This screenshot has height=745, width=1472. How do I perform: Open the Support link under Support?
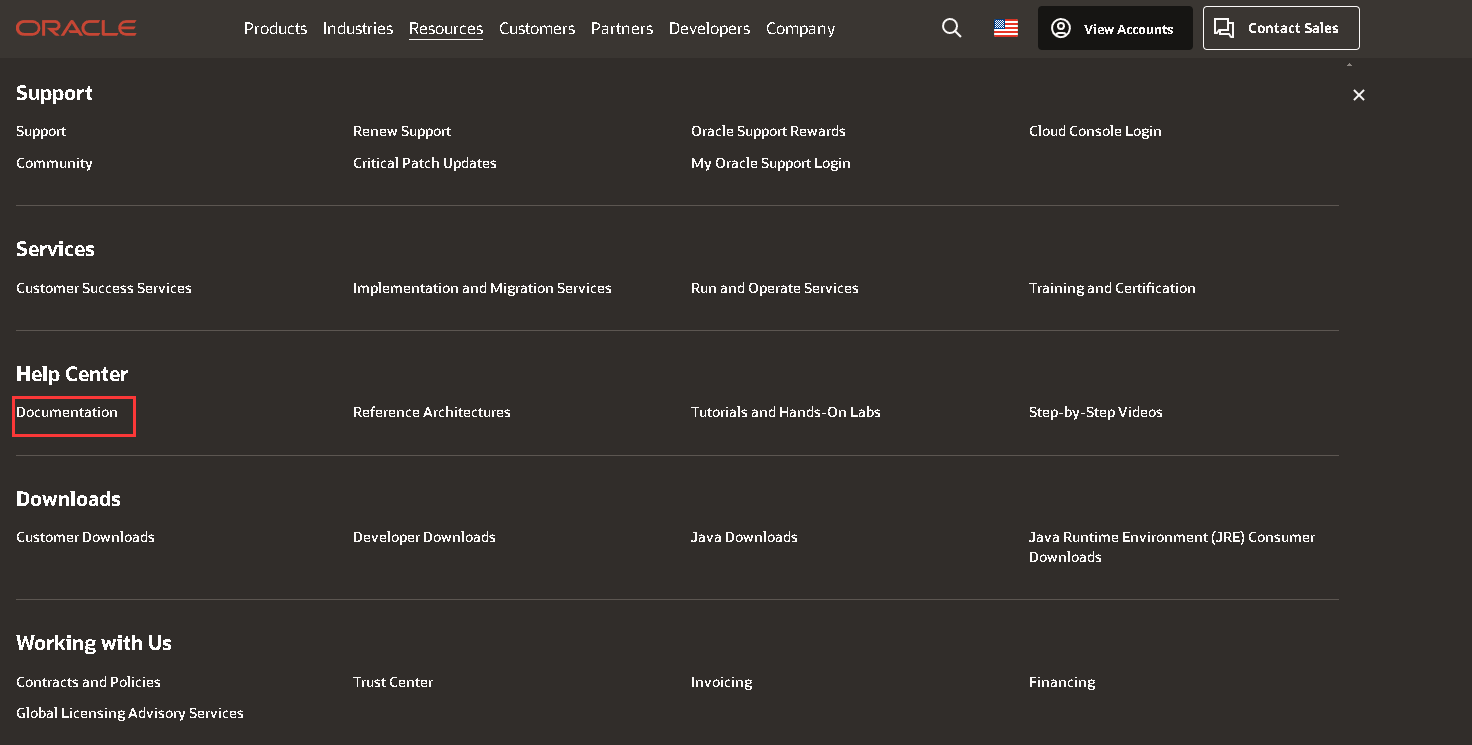(x=41, y=131)
